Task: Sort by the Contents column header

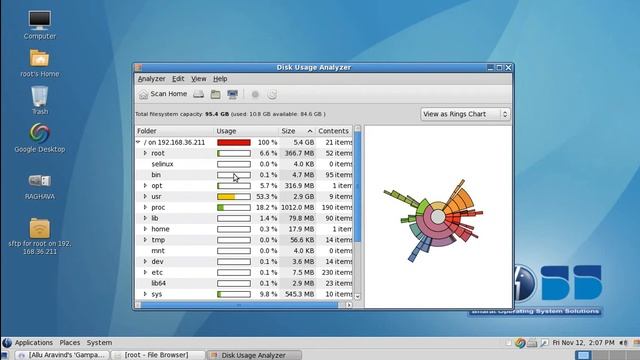Action: pos(334,131)
